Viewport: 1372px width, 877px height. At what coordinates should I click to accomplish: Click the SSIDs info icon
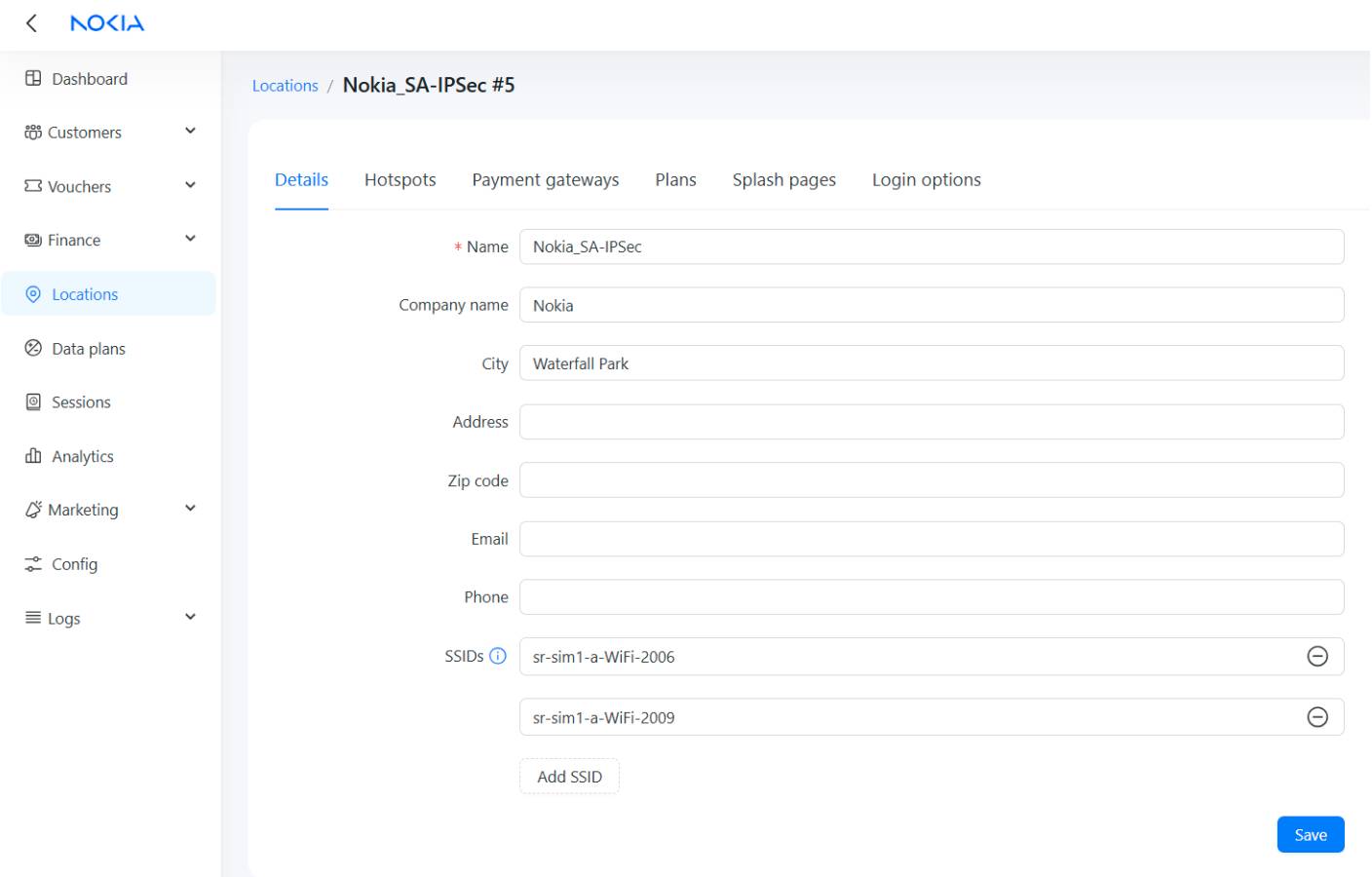[498, 656]
